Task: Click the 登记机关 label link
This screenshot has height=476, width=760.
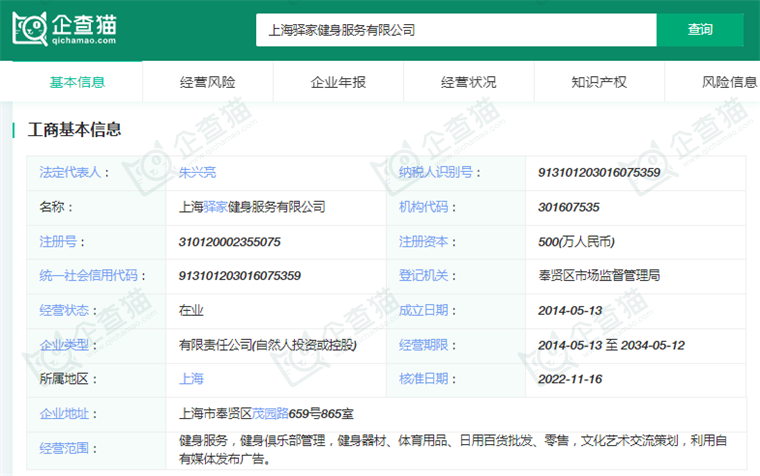Action: tap(424, 275)
